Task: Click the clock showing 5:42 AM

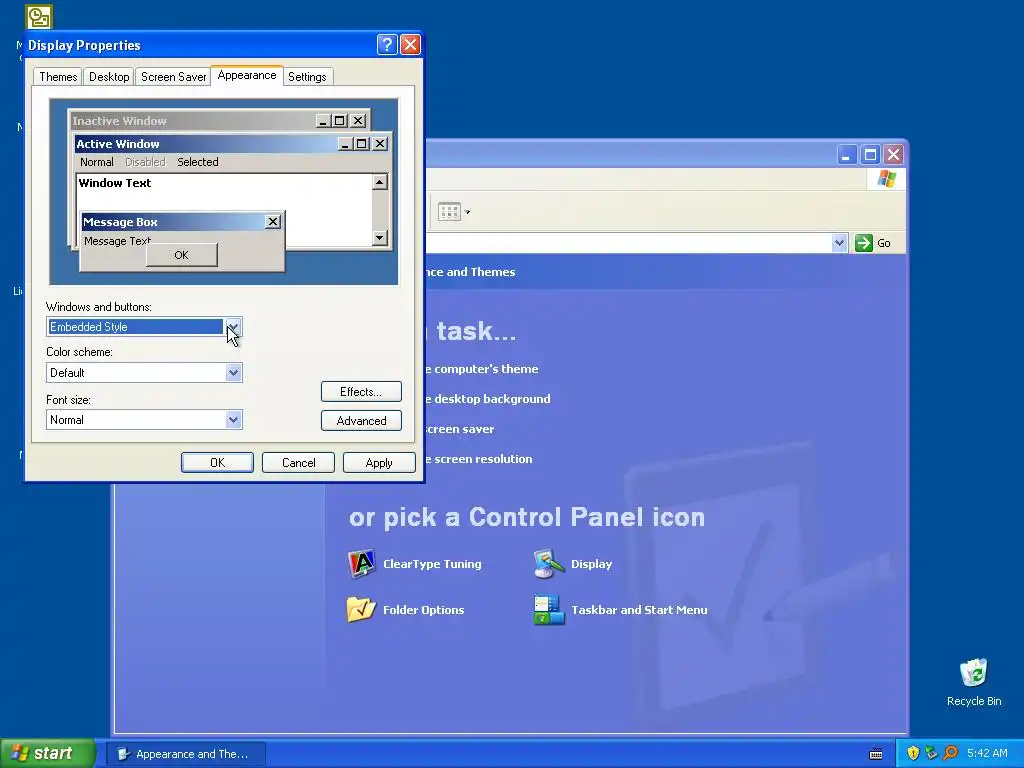Action: [x=987, y=753]
